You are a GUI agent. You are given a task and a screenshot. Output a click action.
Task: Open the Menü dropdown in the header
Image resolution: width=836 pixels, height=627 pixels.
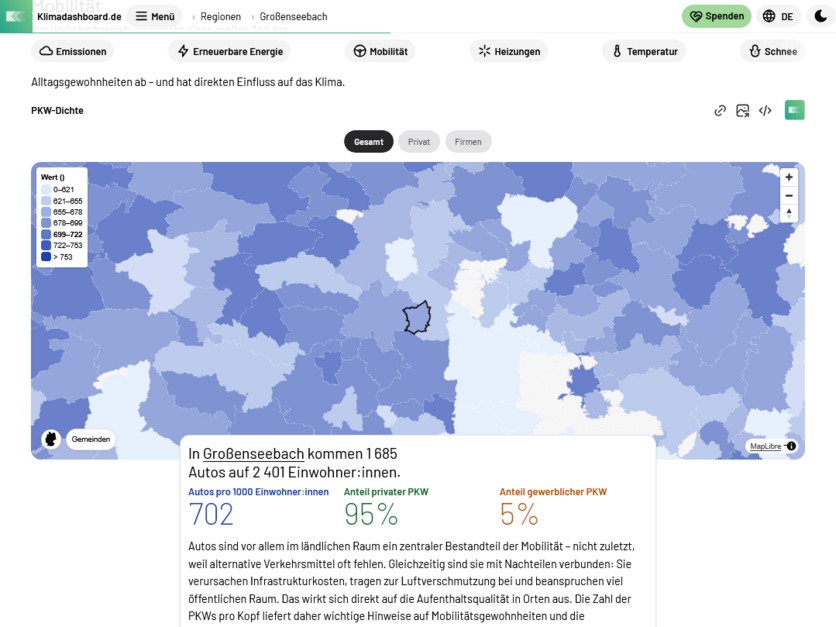click(x=155, y=16)
